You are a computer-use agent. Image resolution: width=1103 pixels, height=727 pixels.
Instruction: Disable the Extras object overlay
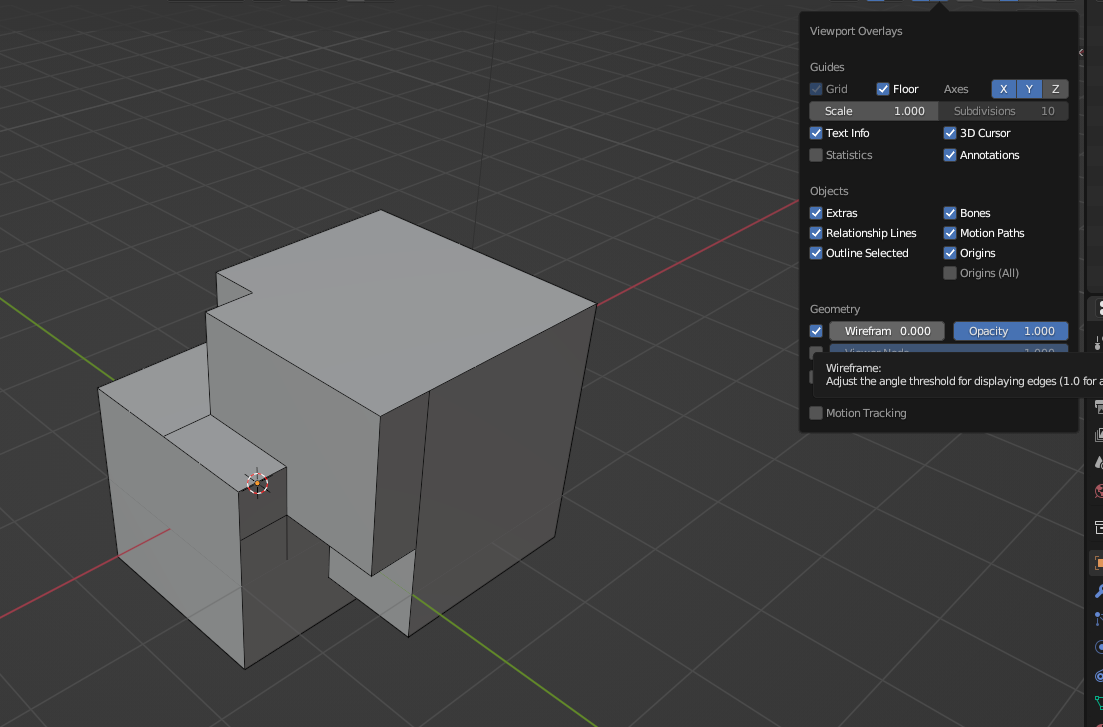coord(816,213)
